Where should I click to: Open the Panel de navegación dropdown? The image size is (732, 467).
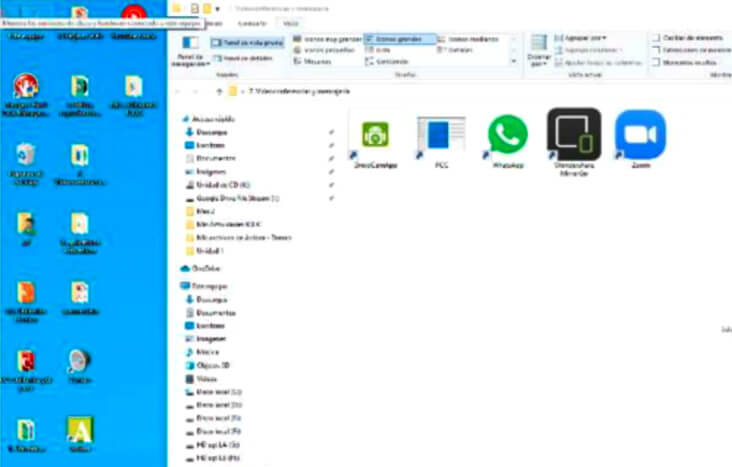click(190, 60)
